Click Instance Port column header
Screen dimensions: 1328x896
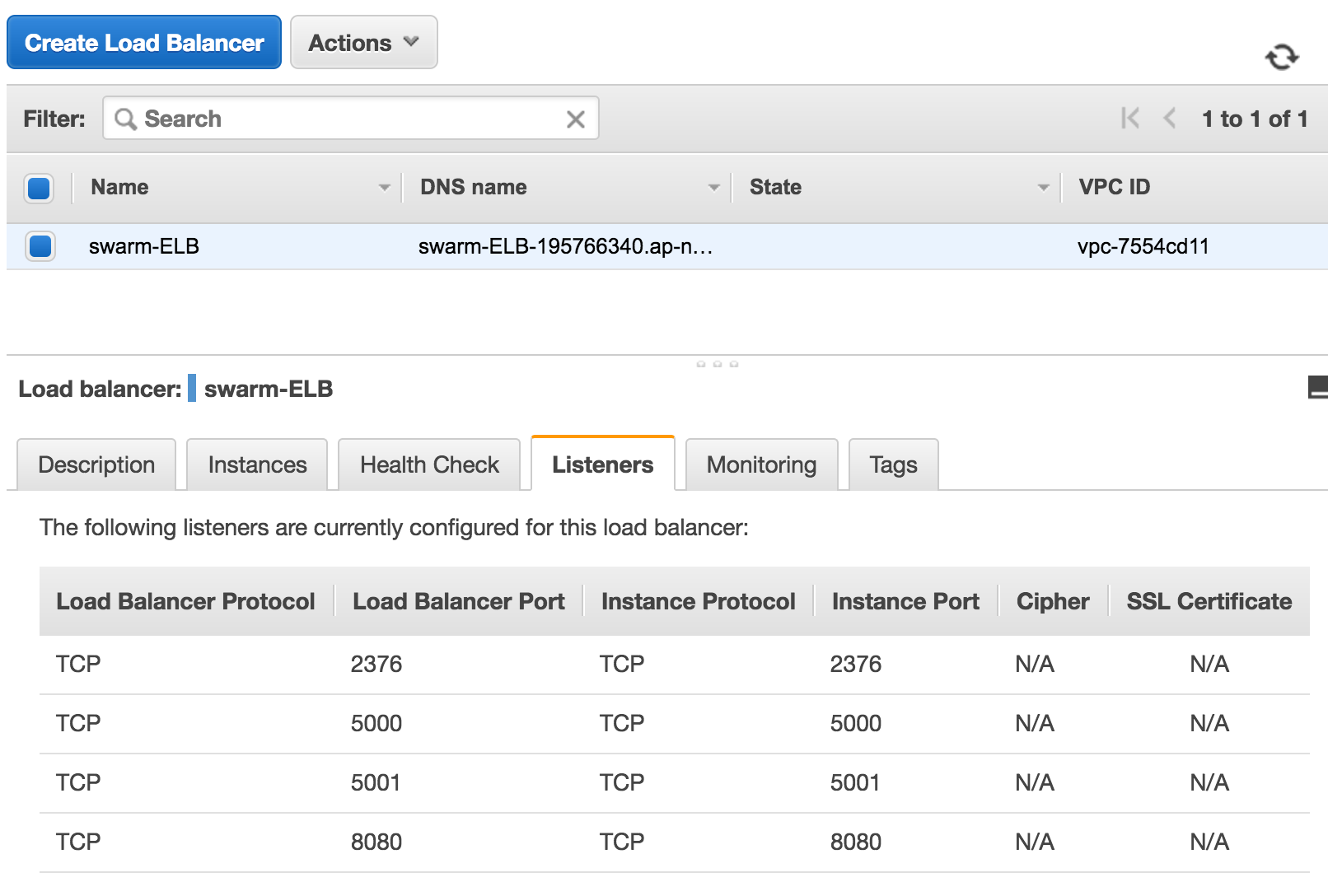(x=905, y=601)
